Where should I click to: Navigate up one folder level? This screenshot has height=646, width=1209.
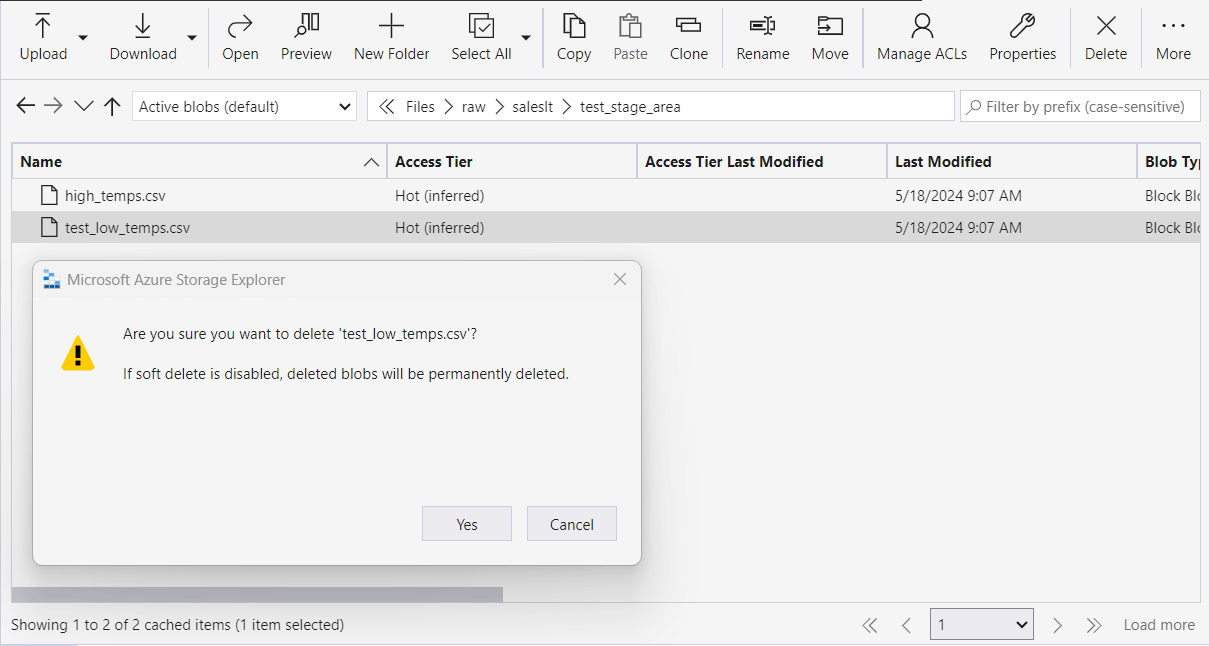point(112,106)
